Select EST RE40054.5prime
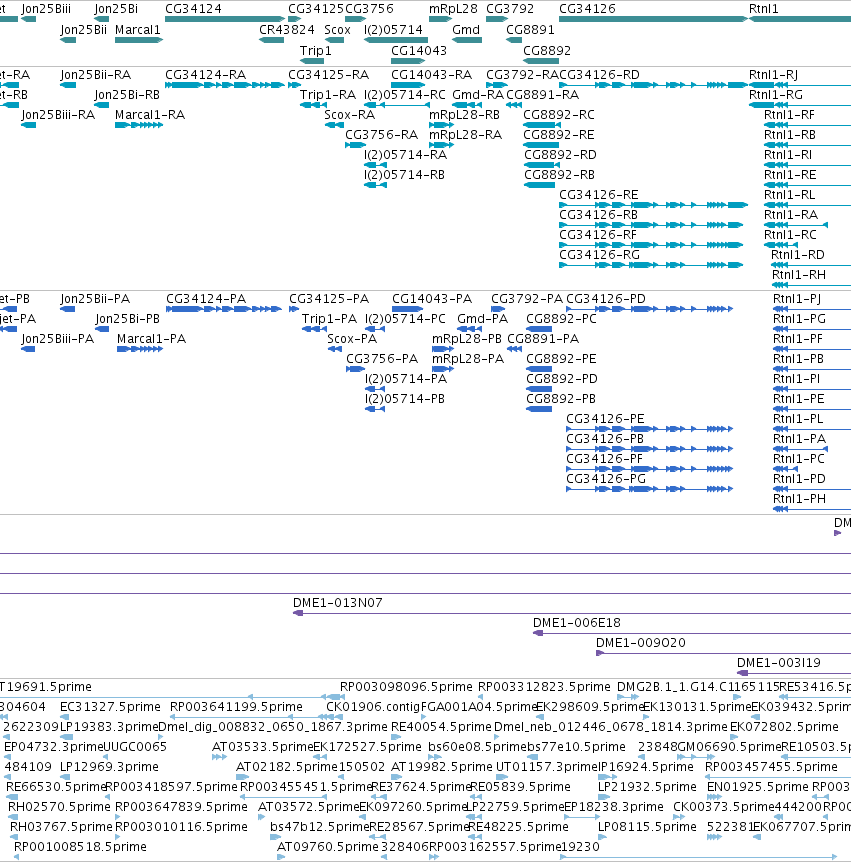 point(441,727)
